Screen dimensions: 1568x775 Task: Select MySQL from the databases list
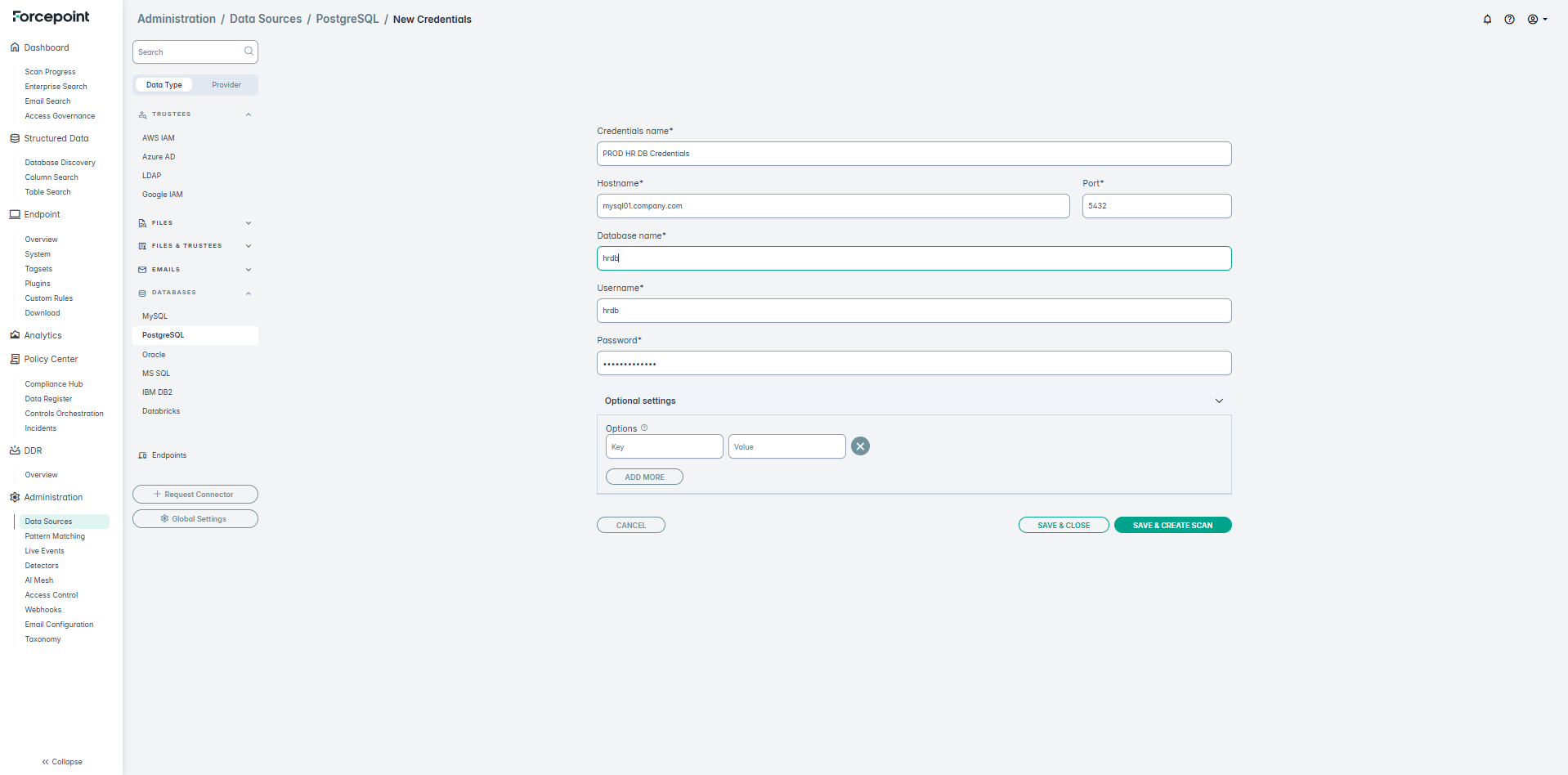(155, 316)
